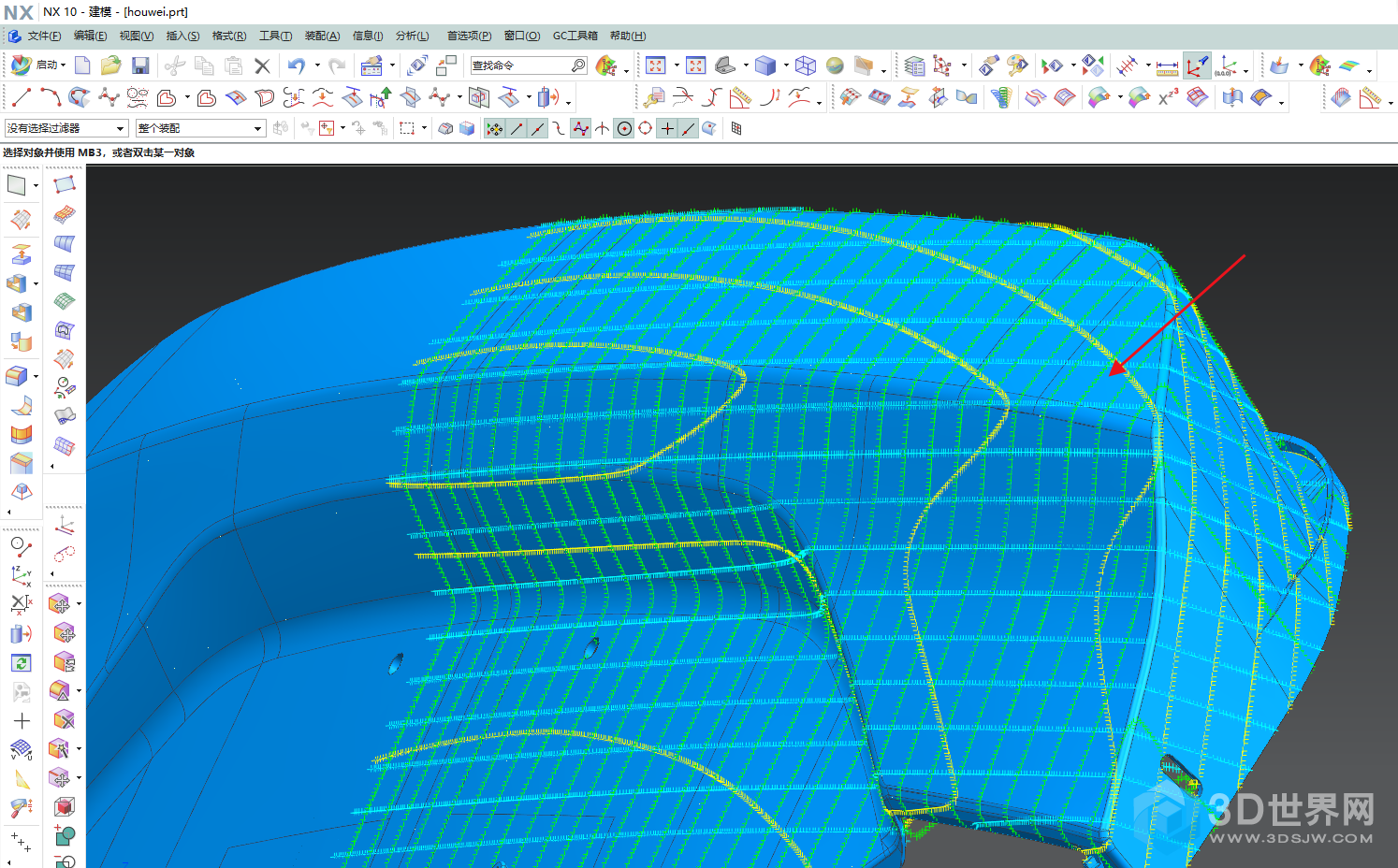
Task: Toggle the Existing Point plus snap option
Action: pyautogui.click(x=667, y=128)
